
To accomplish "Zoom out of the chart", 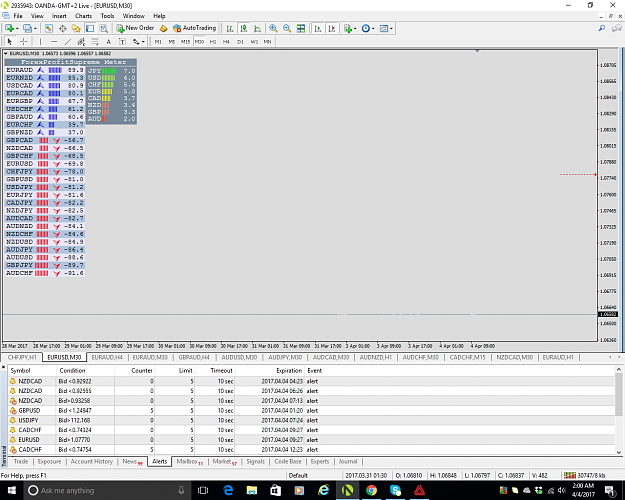I will [x=287, y=28].
